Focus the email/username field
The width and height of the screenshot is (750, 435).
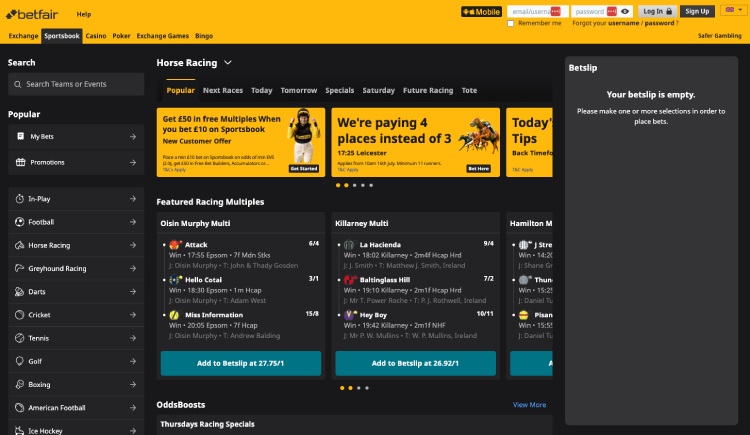point(538,11)
